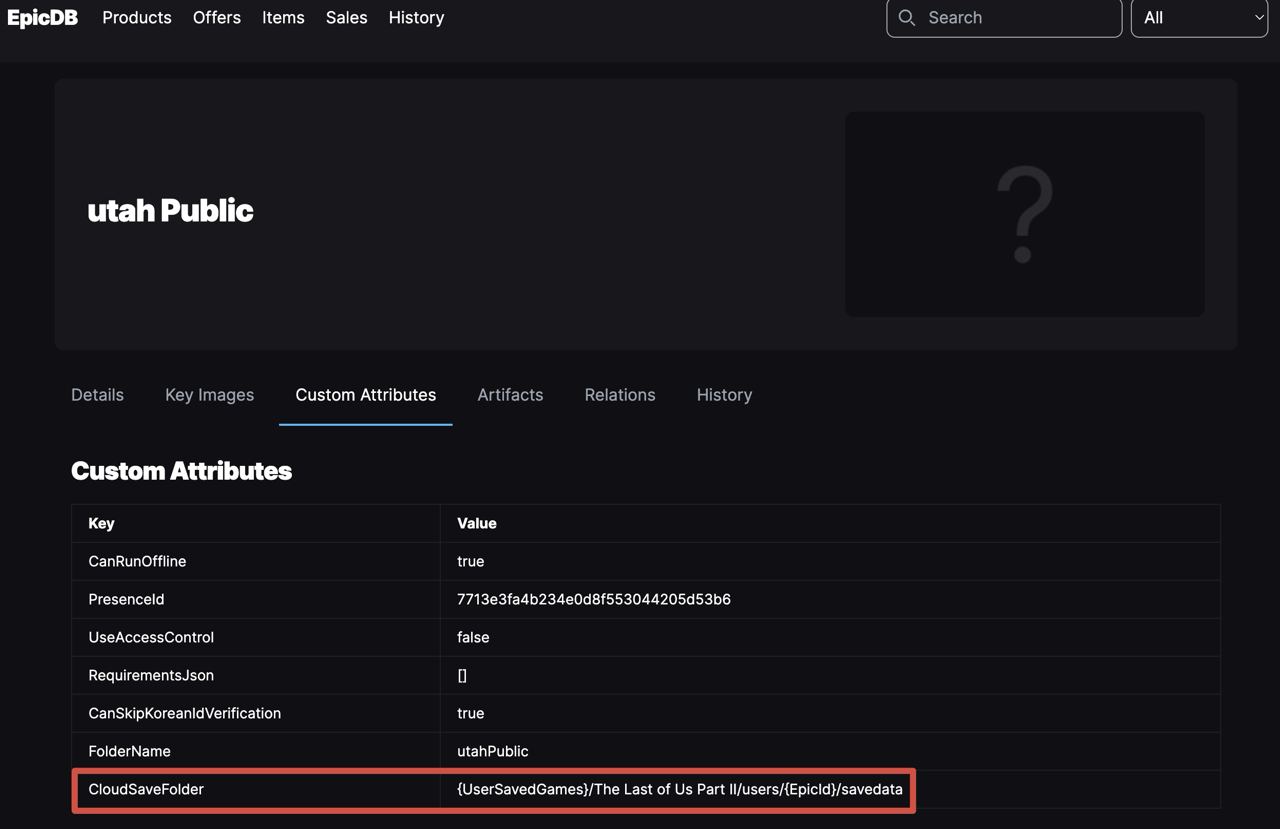Open the Artifacts tab
The height and width of the screenshot is (829, 1280).
pos(510,395)
